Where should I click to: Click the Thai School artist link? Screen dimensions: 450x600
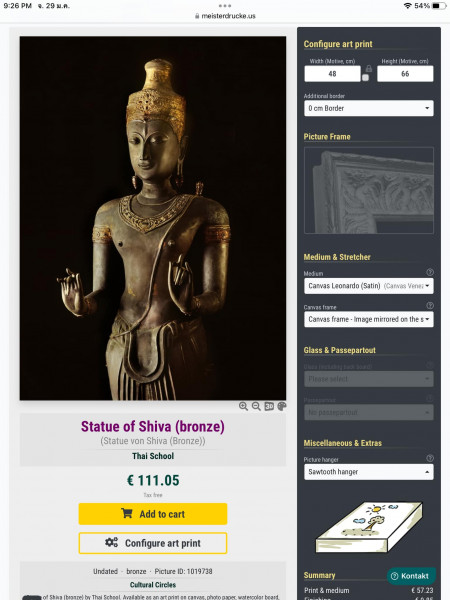click(153, 456)
